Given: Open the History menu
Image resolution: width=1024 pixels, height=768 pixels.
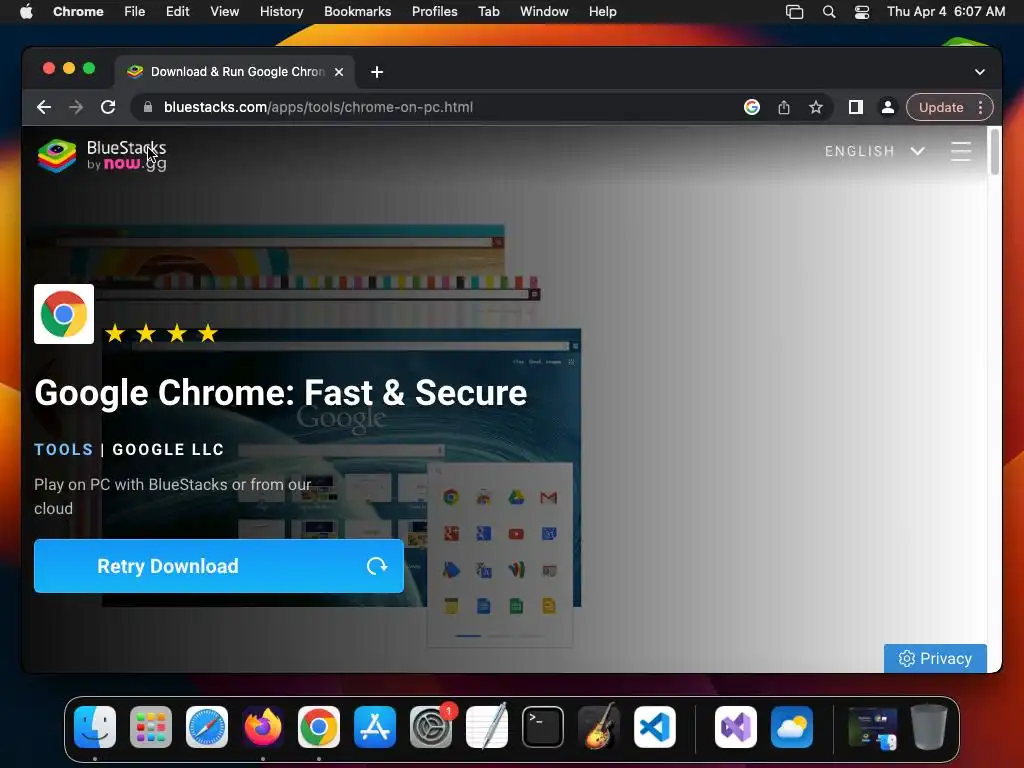Looking at the screenshot, I should pos(281,12).
